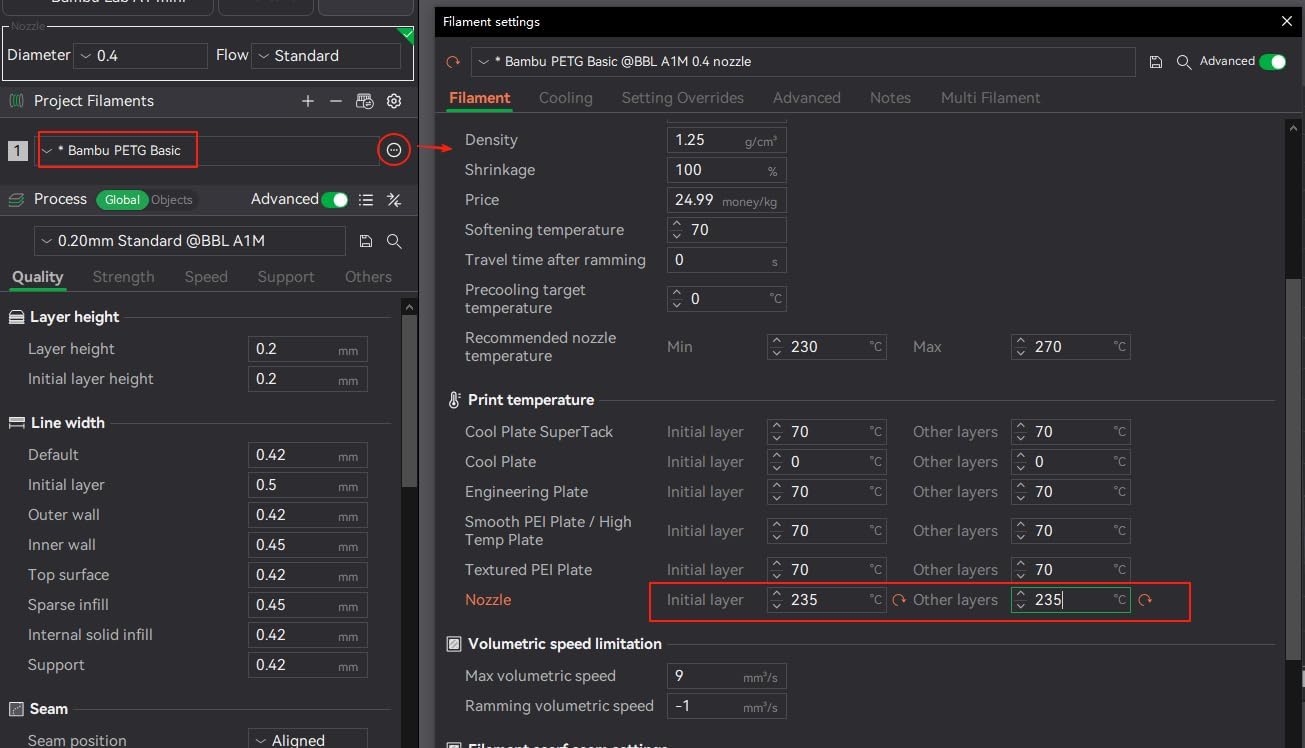Go to the Strength process tab
Viewport: 1305px width, 748px height.
click(123, 277)
